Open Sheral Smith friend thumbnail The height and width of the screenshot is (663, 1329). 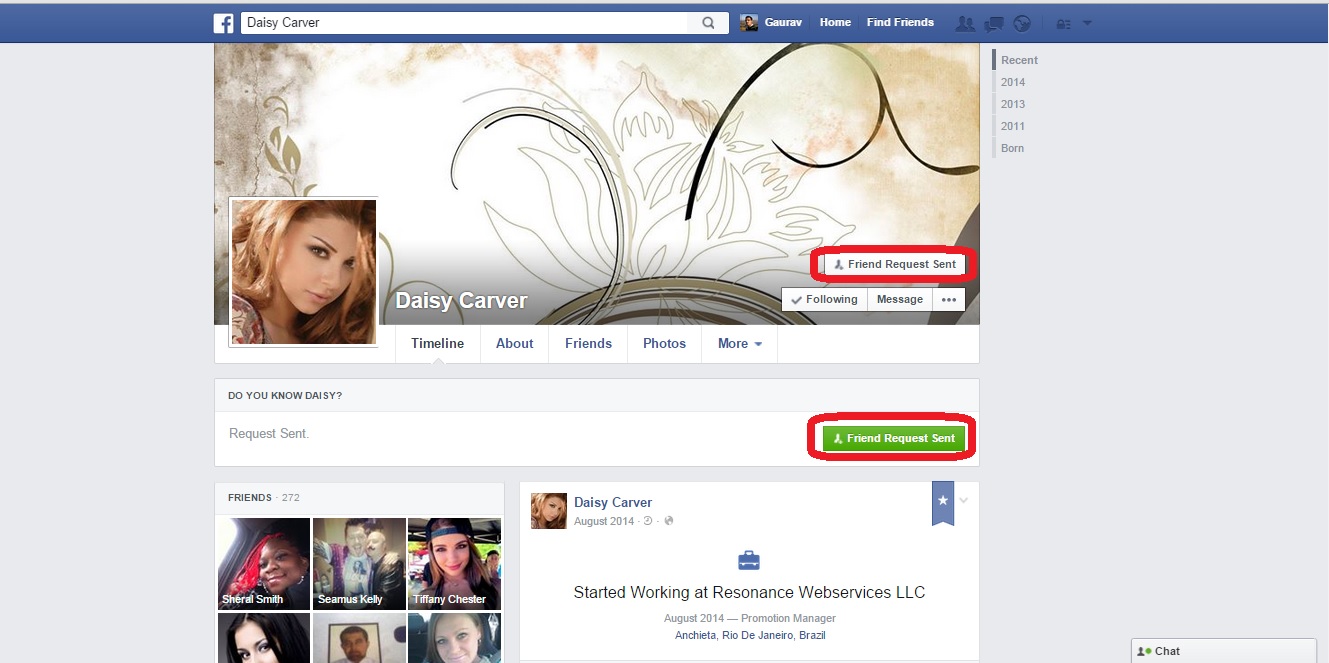point(264,563)
